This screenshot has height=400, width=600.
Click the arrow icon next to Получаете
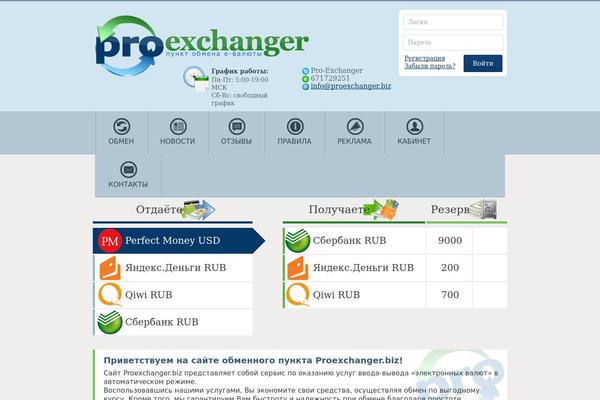pos(381,209)
